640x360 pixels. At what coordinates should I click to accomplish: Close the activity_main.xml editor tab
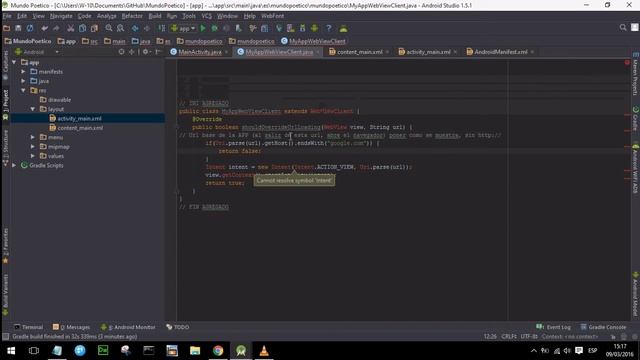point(455,52)
